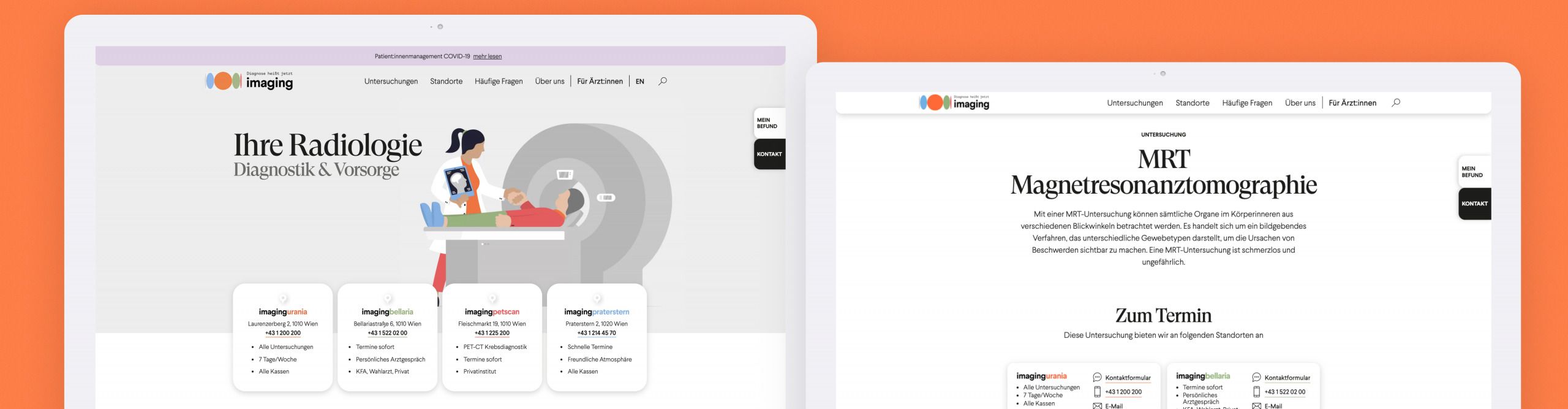
Task: Click the search magnifier in right tablet header
Action: click(x=1395, y=102)
